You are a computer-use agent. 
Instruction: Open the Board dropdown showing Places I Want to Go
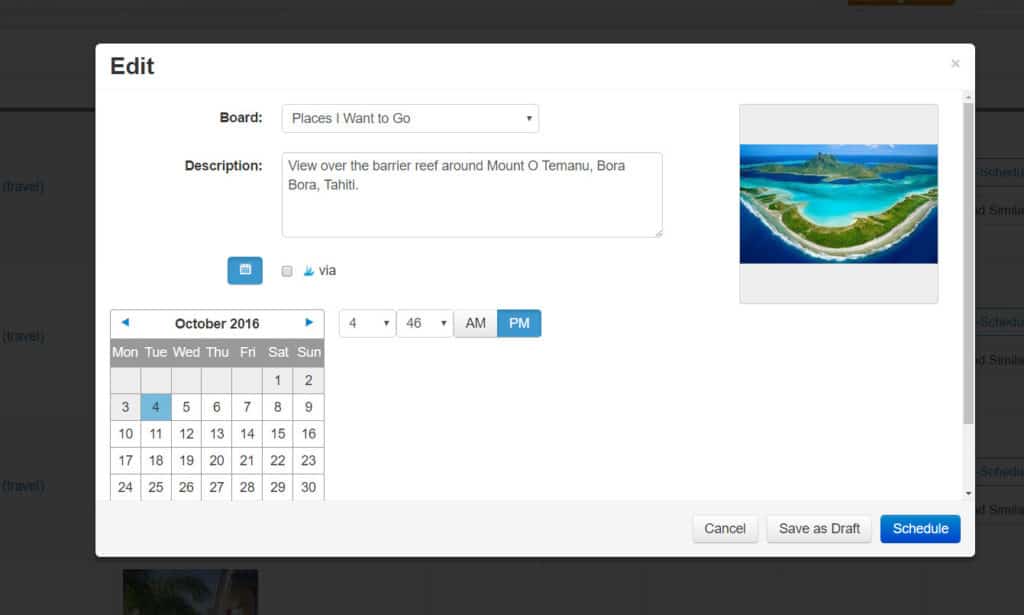pos(410,118)
